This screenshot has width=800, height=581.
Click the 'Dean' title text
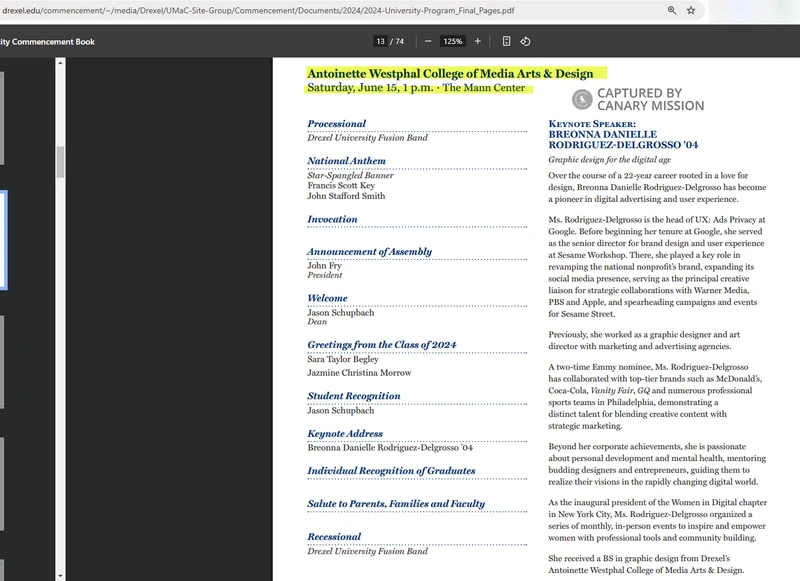pos(317,321)
